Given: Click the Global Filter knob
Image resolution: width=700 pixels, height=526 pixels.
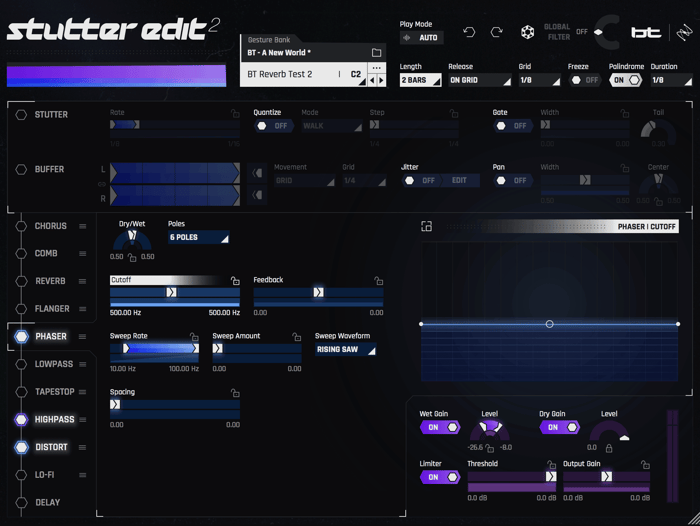Looking at the screenshot, I should [x=606, y=32].
